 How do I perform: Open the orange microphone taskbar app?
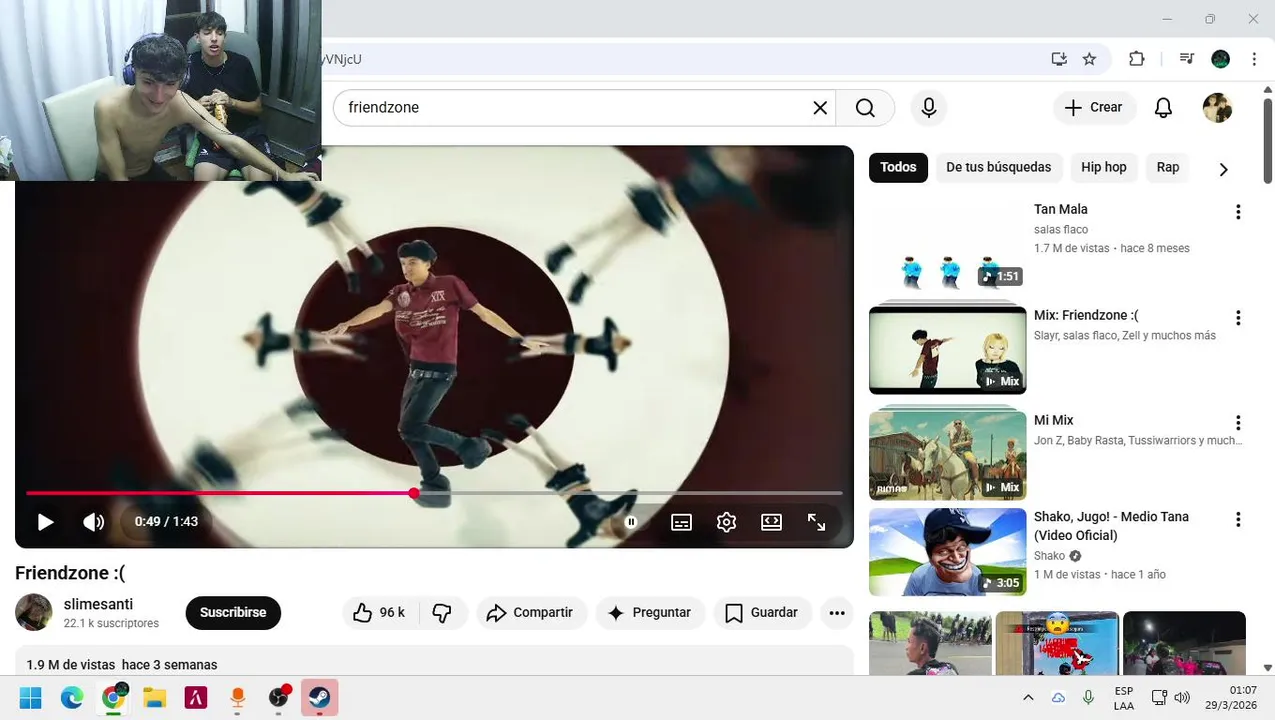[x=238, y=698]
